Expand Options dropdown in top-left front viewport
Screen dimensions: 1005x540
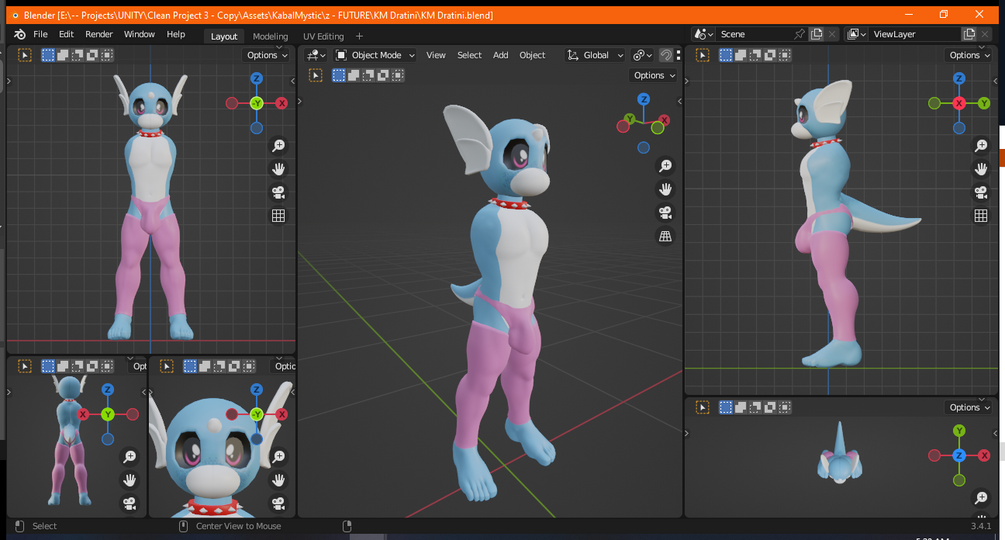(267, 55)
